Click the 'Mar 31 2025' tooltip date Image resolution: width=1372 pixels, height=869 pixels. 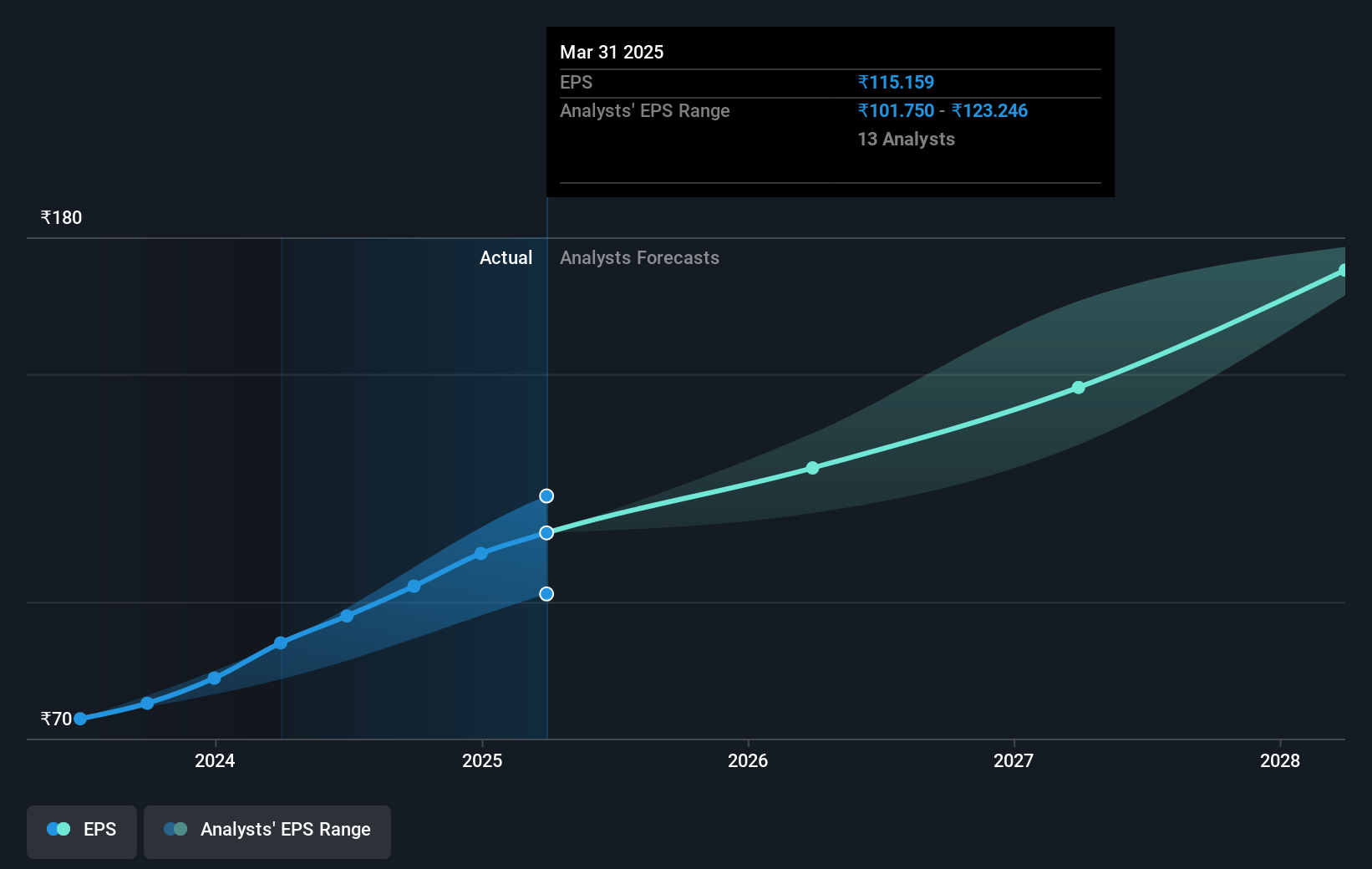click(x=612, y=52)
